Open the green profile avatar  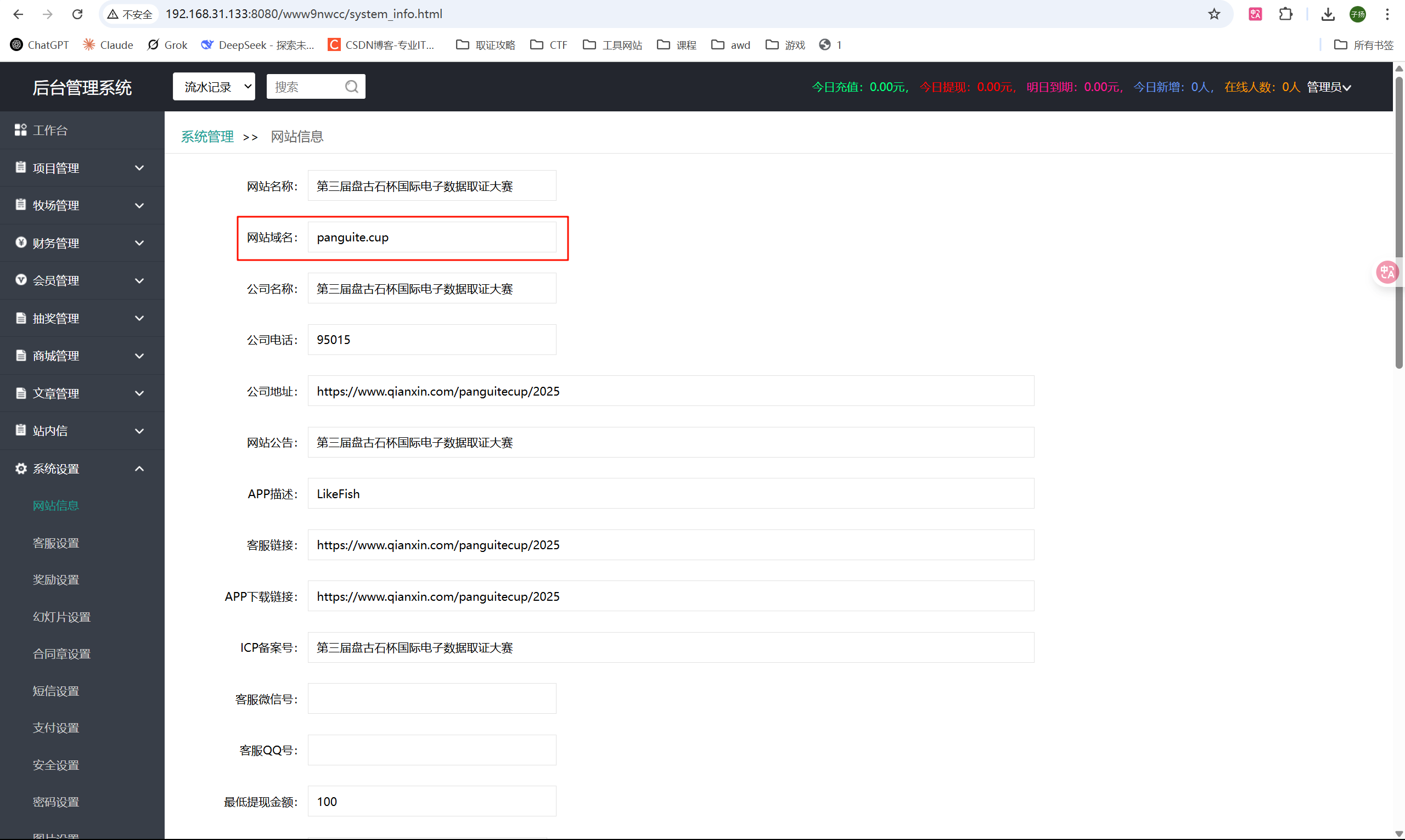[x=1358, y=14]
